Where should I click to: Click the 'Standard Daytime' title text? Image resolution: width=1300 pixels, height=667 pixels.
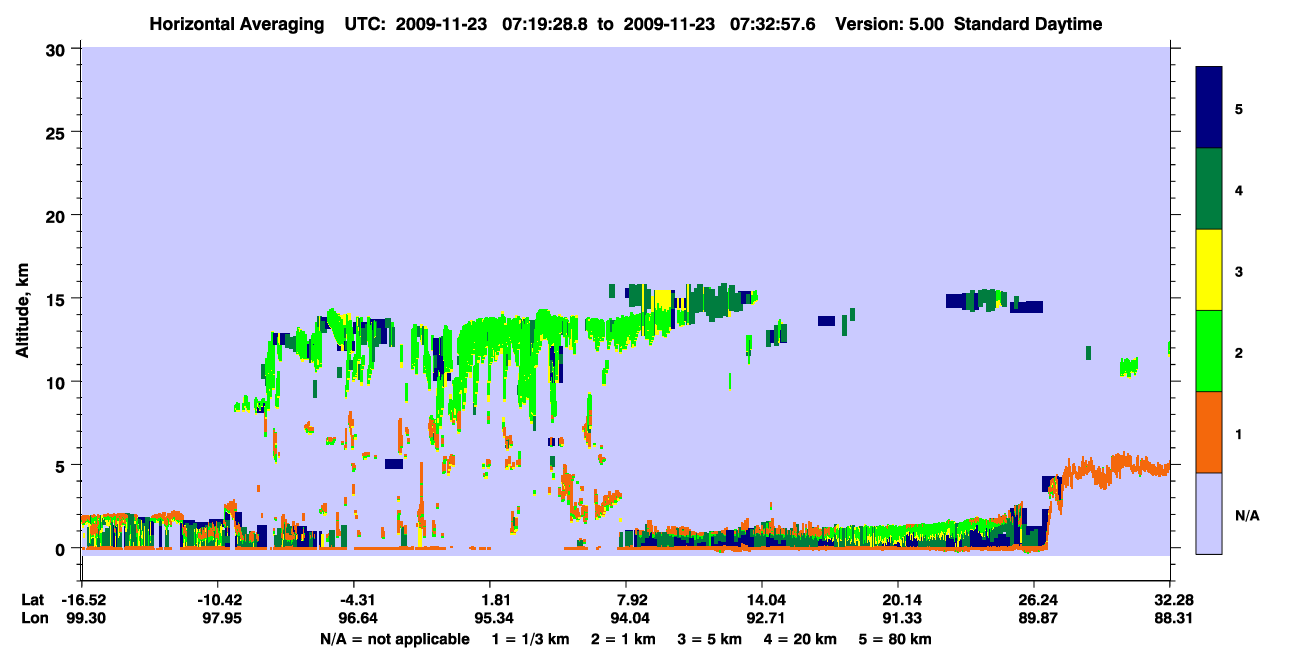point(1028,24)
